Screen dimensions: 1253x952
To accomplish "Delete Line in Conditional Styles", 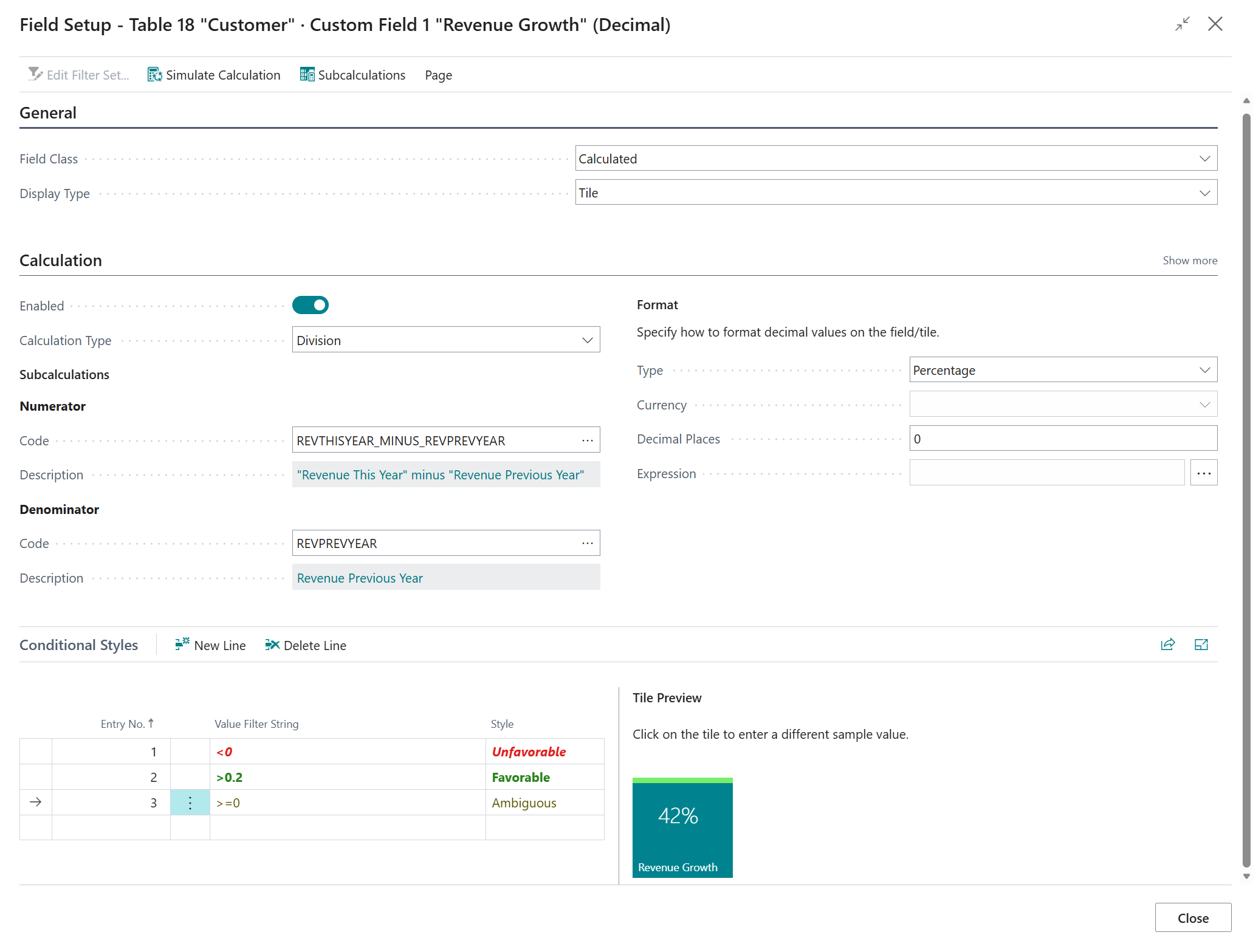I will click(x=306, y=645).
